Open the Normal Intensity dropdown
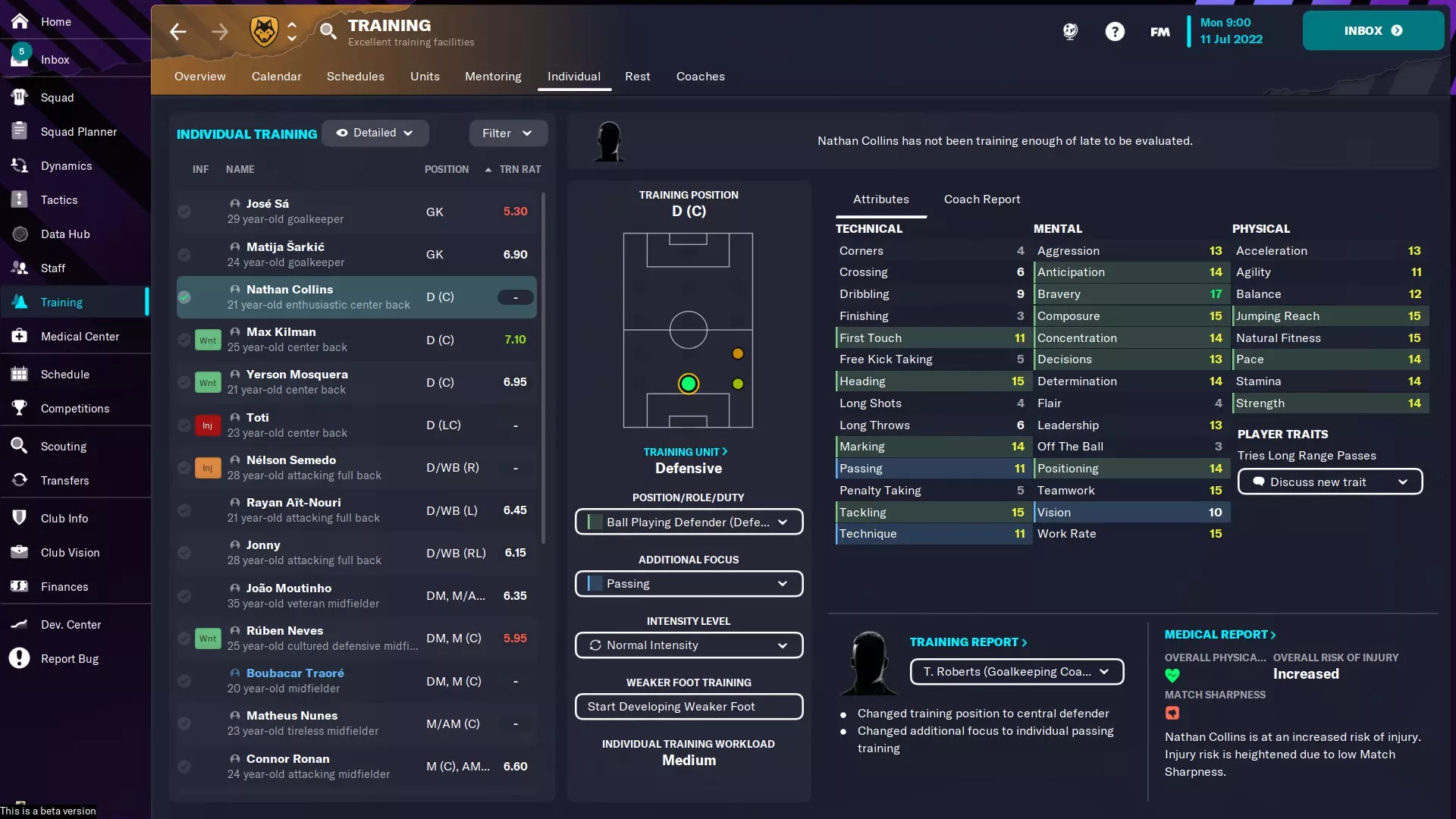 tap(689, 645)
